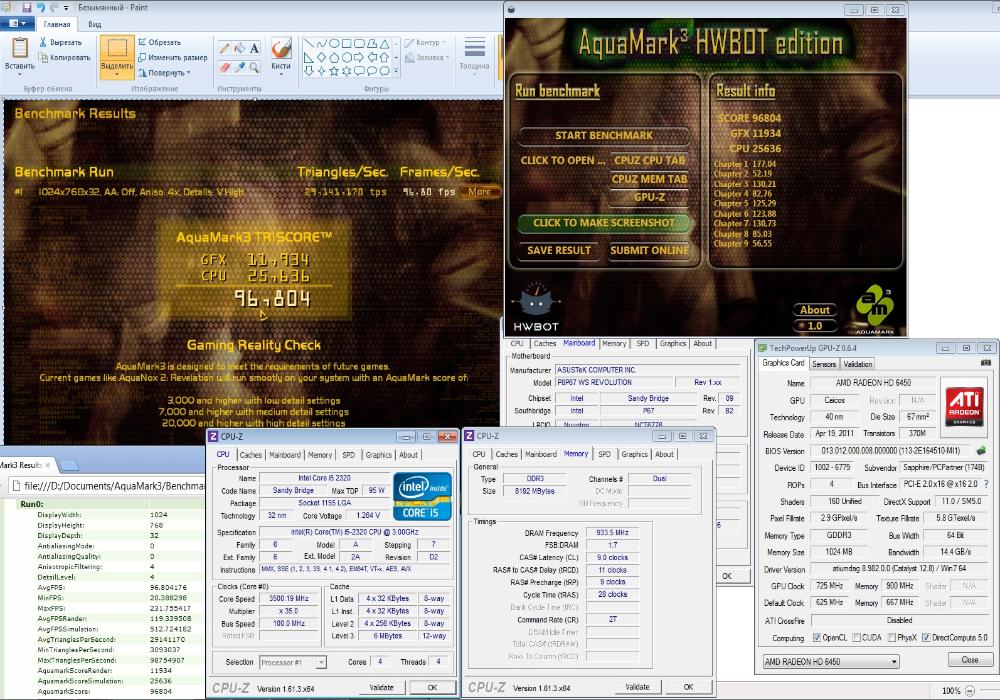
Task: Open the Graphics tab in the CPU-Z Mainboard window
Action: coord(673,343)
